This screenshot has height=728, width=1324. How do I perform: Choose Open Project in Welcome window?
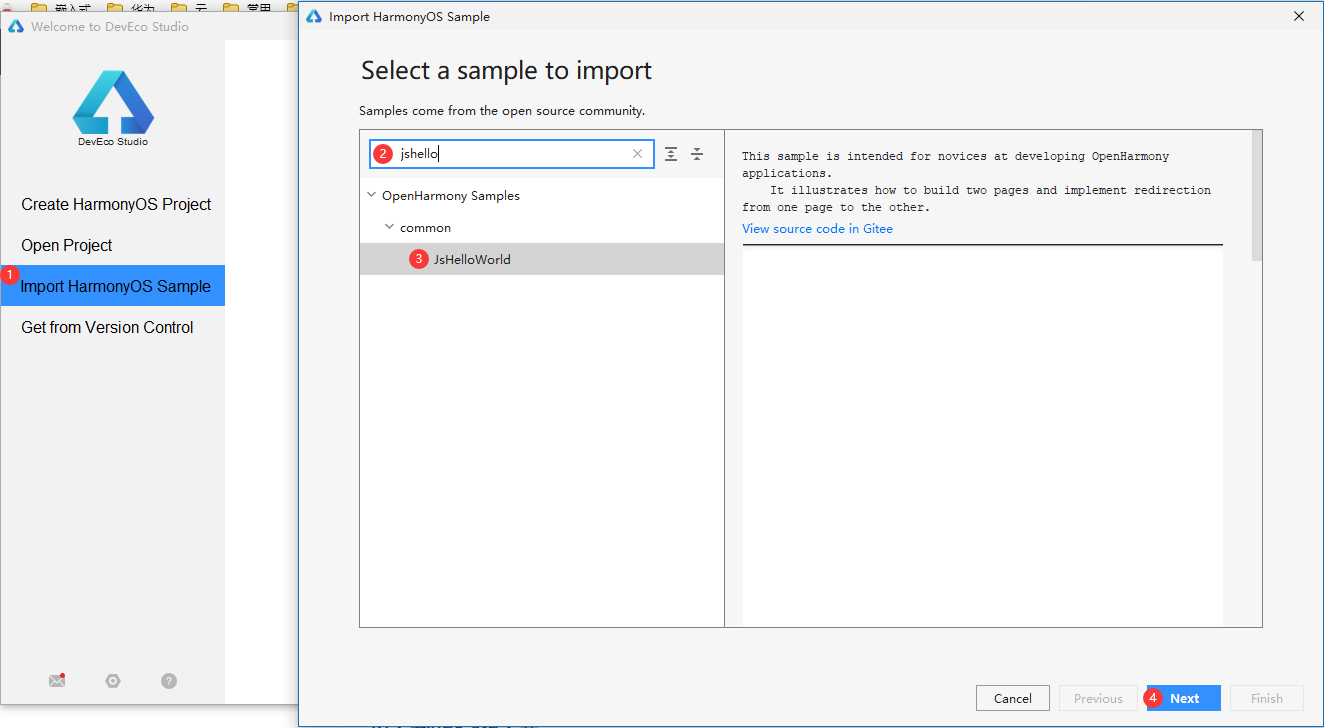point(67,245)
